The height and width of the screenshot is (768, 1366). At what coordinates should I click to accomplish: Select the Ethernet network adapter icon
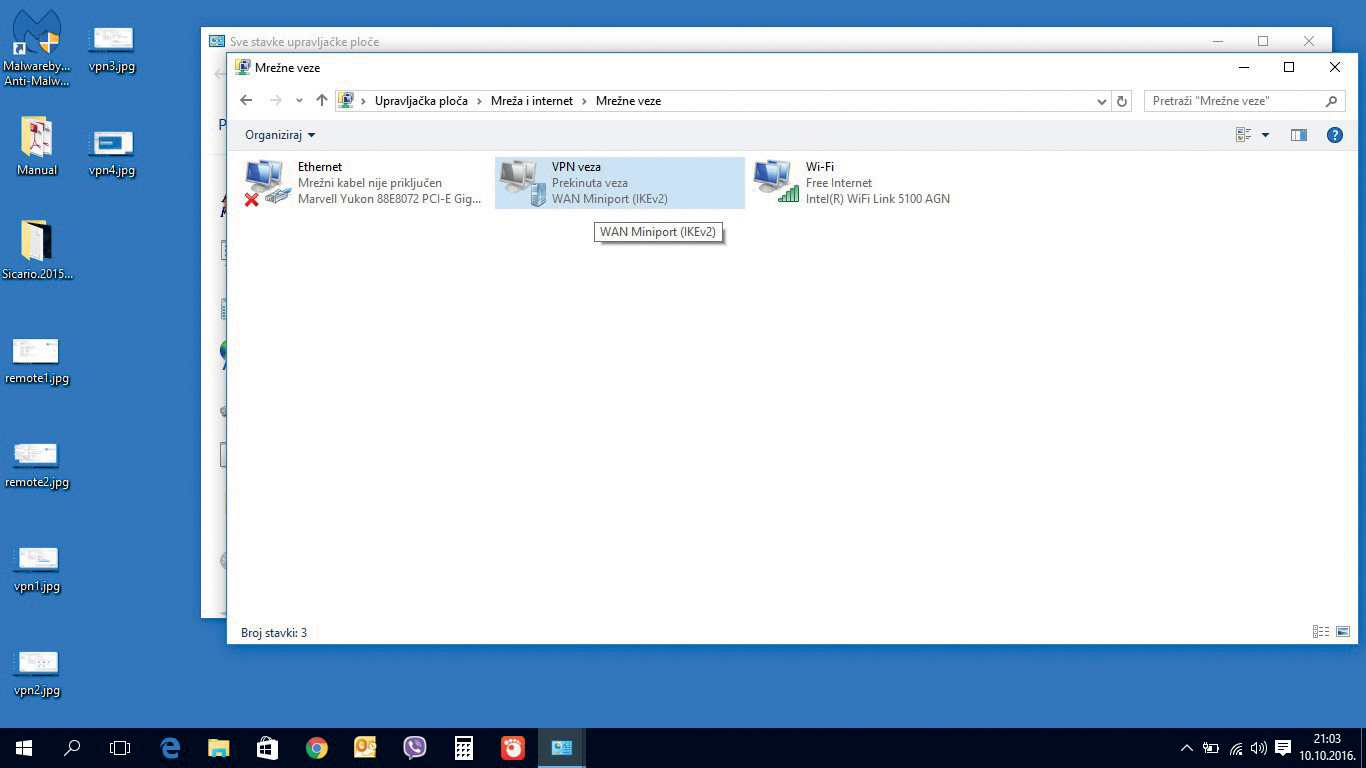coord(266,183)
